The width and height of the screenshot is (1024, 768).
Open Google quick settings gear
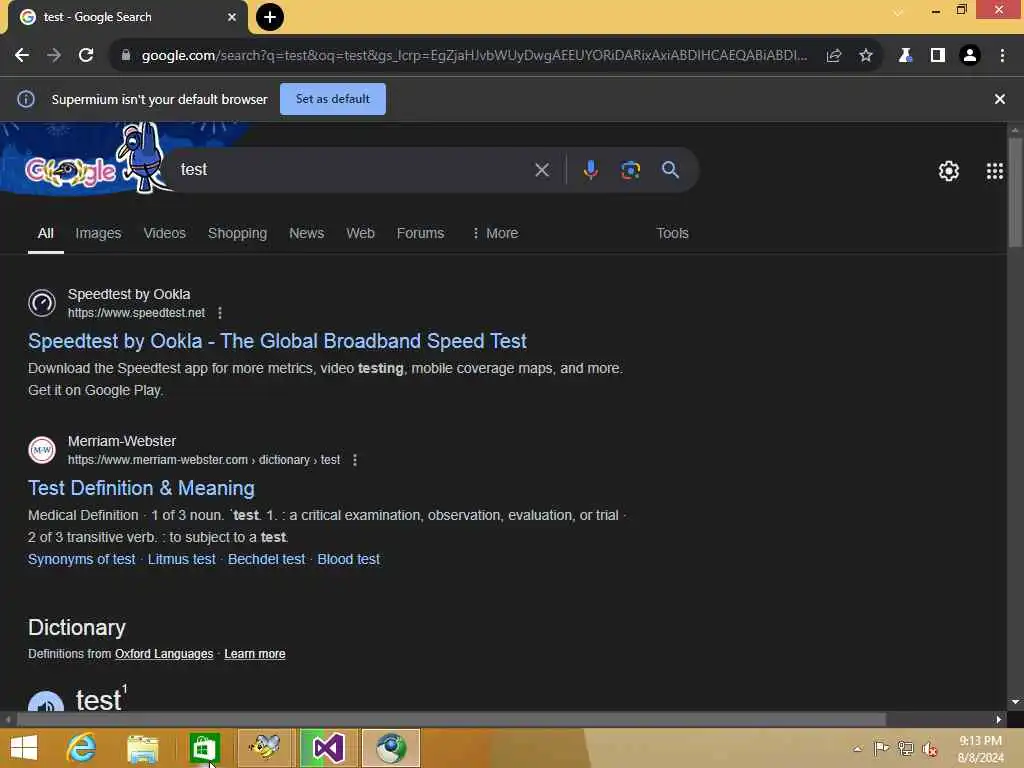(x=948, y=171)
